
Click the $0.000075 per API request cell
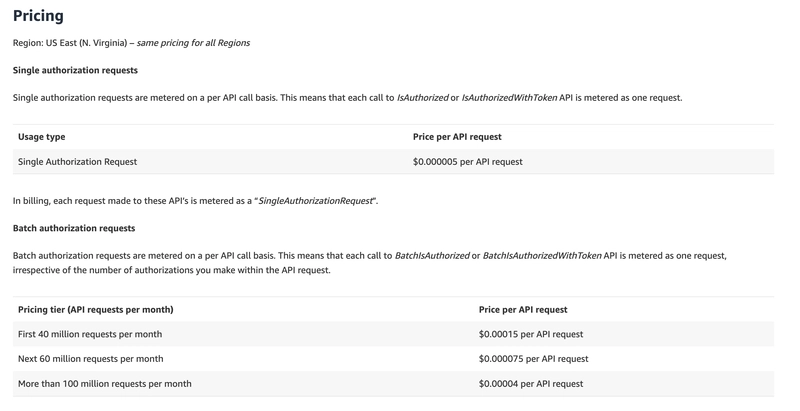534,359
